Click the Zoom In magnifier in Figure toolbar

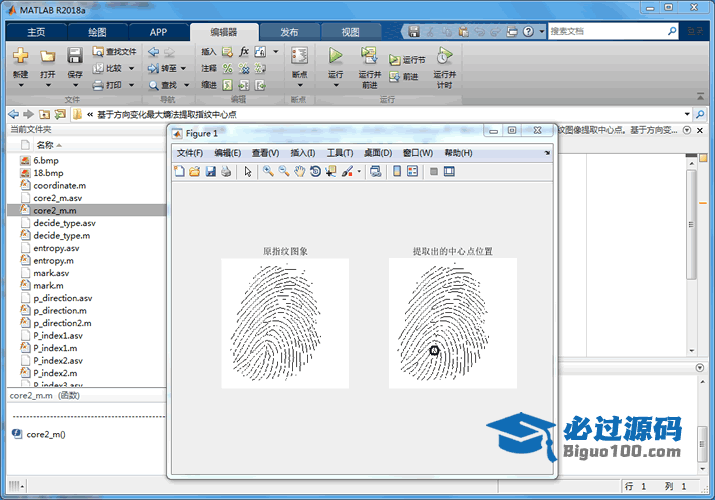268,171
